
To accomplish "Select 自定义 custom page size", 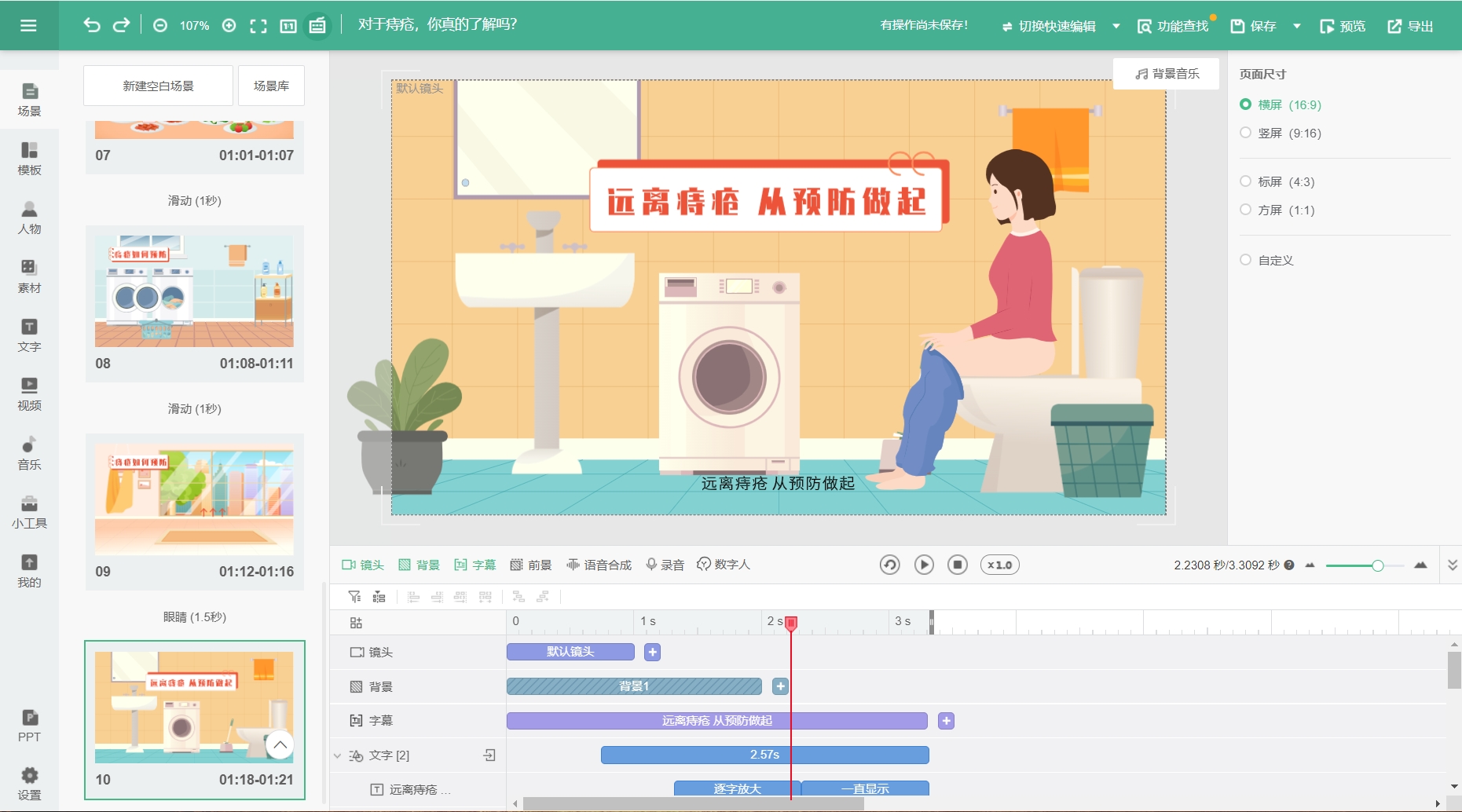I will click(1266, 260).
